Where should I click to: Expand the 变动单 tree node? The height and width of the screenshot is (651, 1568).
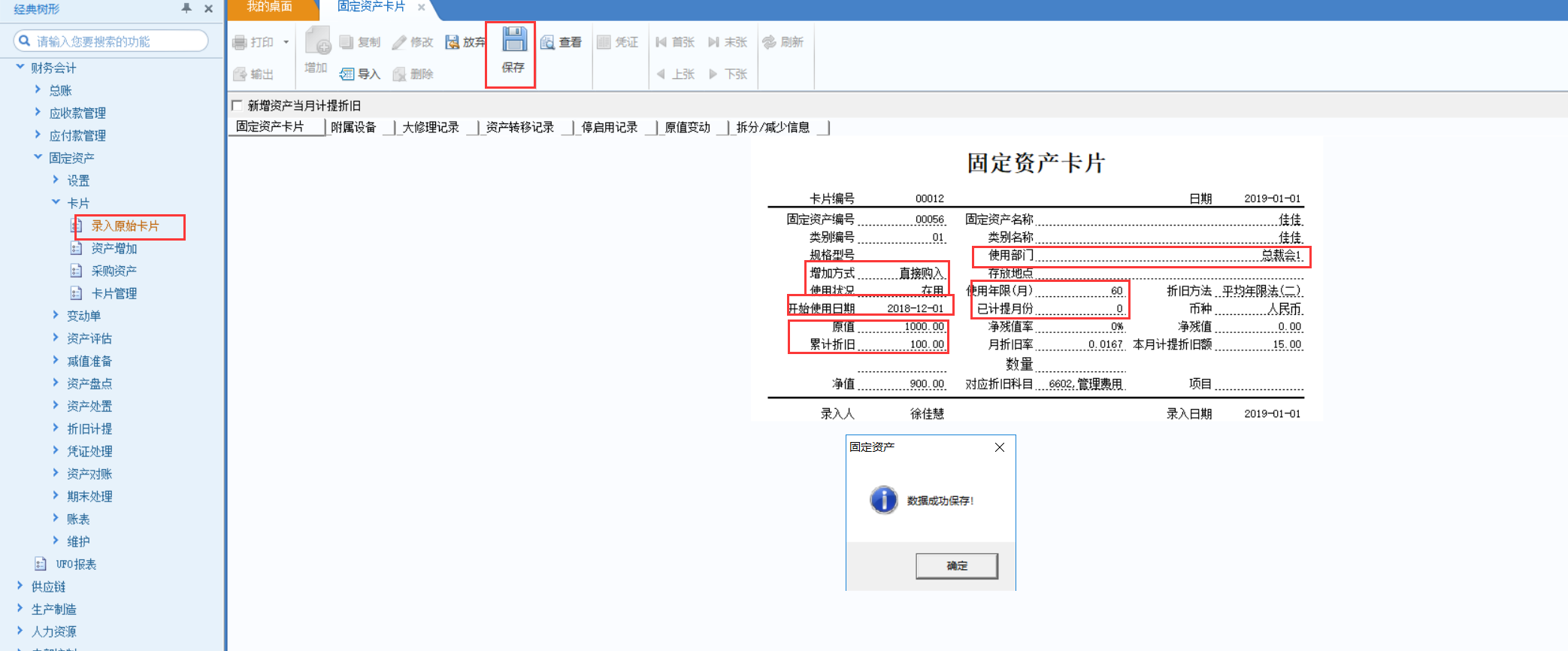coord(56,315)
